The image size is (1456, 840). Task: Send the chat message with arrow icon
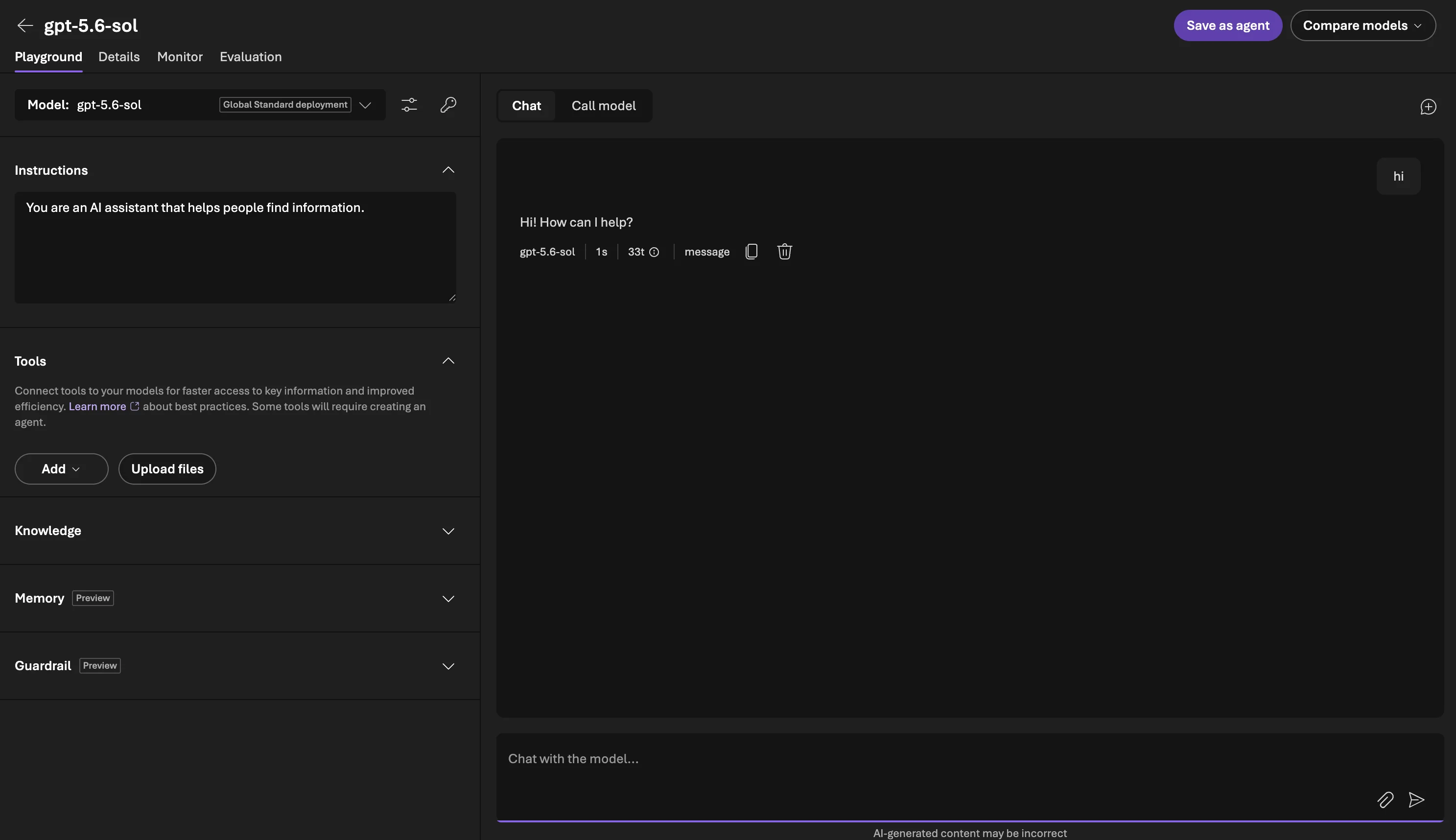[x=1416, y=800]
